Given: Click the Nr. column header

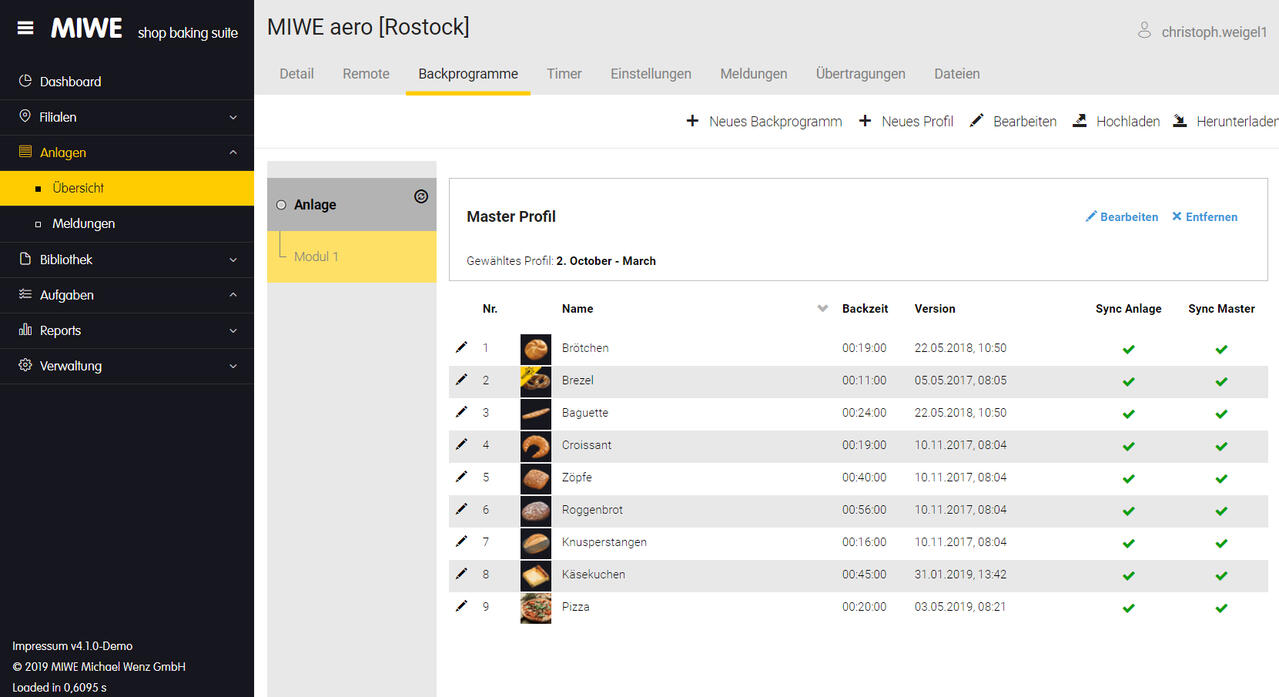Looking at the screenshot, I should point(490,309).
